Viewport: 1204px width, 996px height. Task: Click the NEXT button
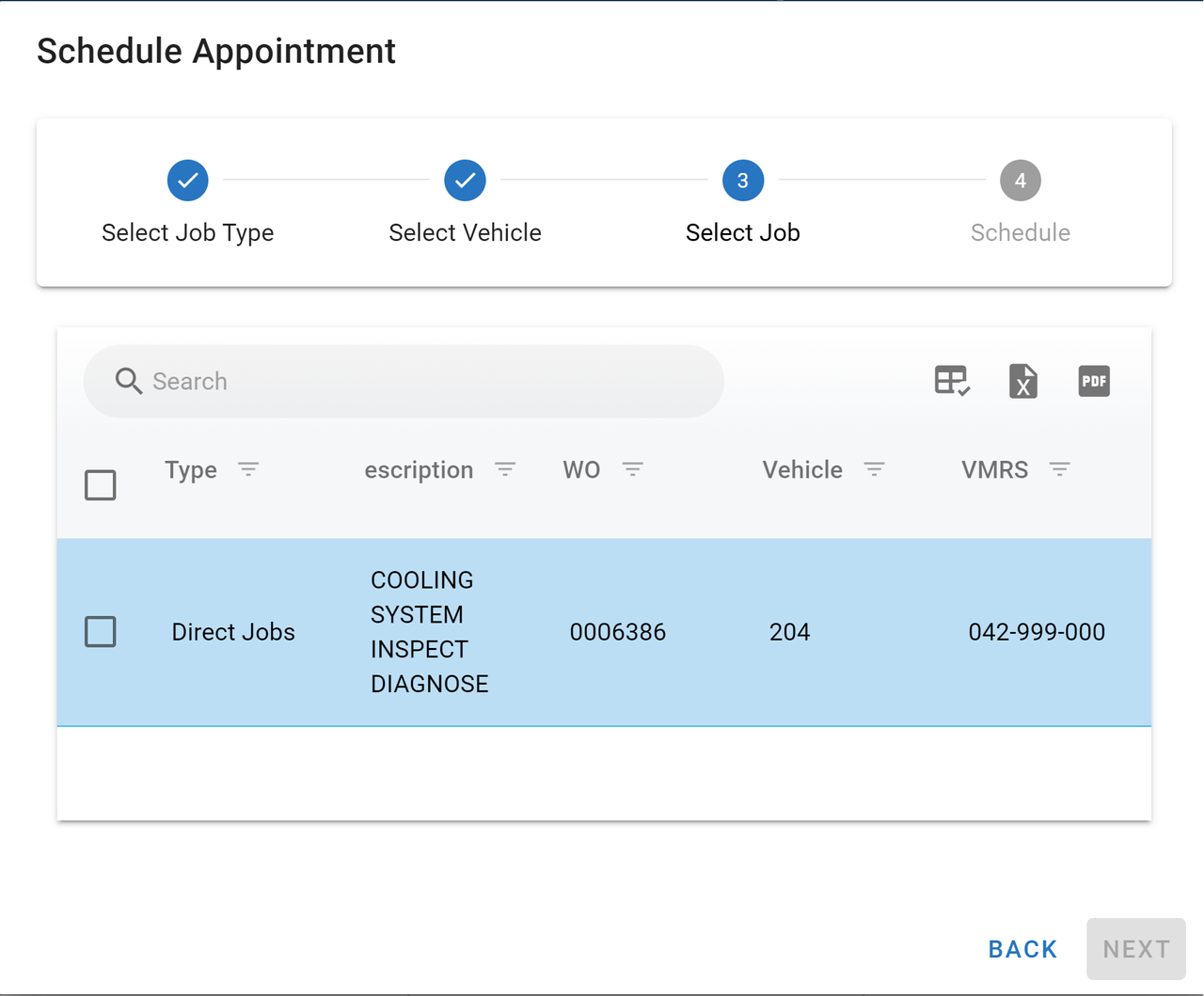click(x=1136, y=949)
